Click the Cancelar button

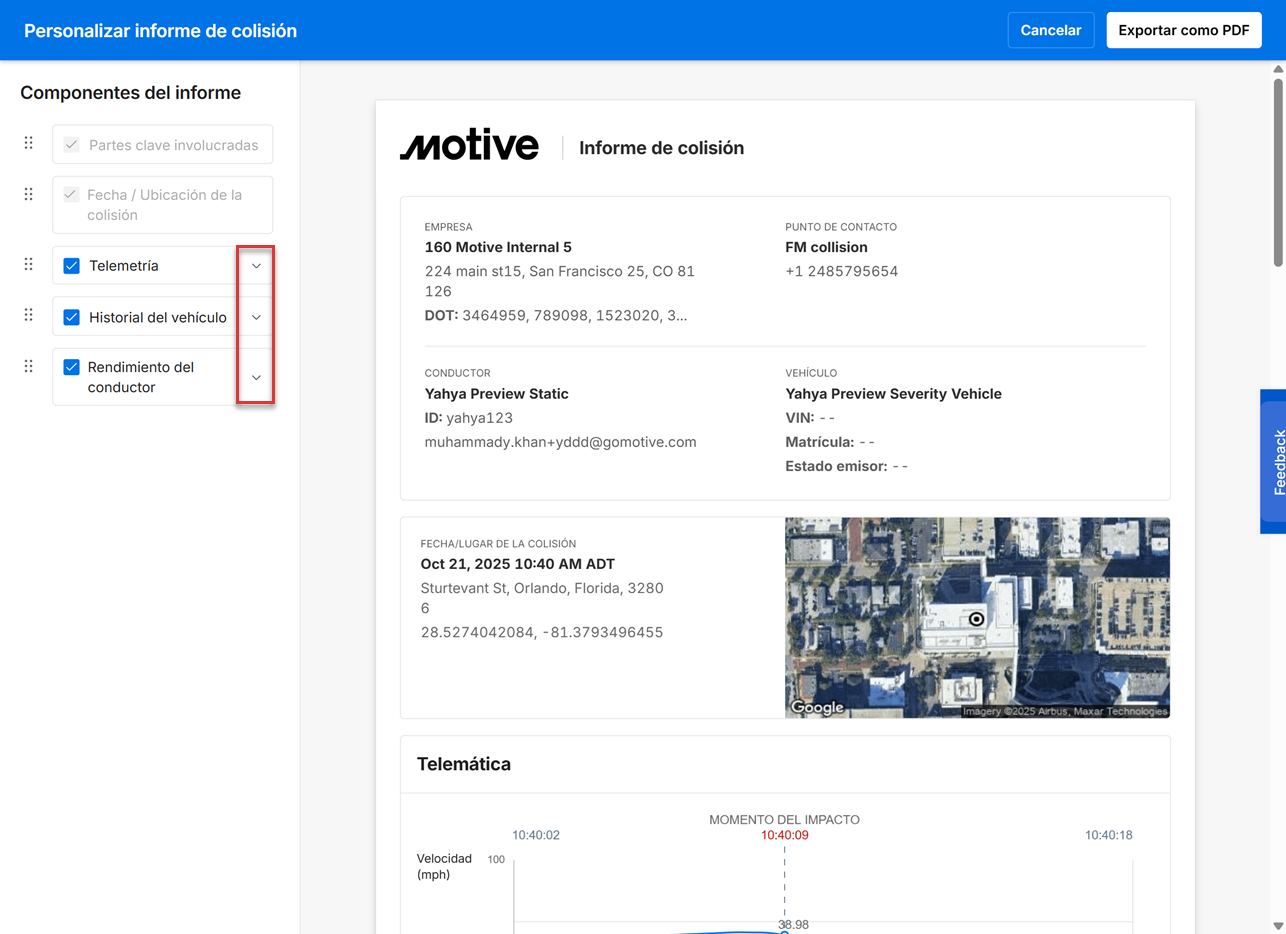tap(1050, 30)
